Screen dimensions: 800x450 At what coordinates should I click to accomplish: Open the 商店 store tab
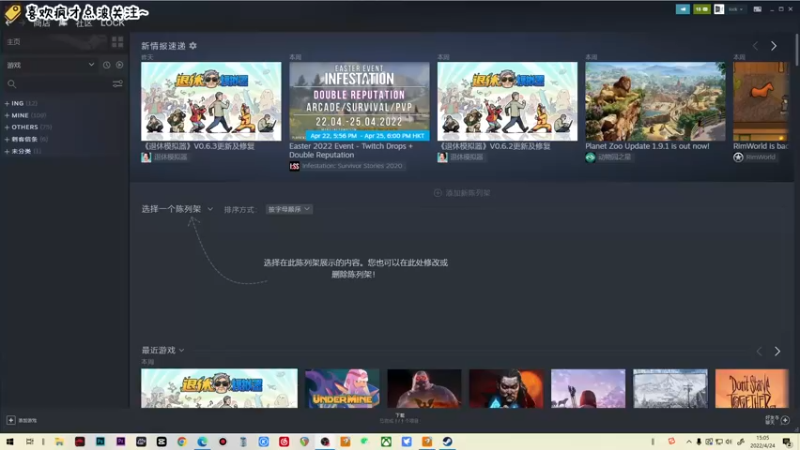[x=42, y=23]
